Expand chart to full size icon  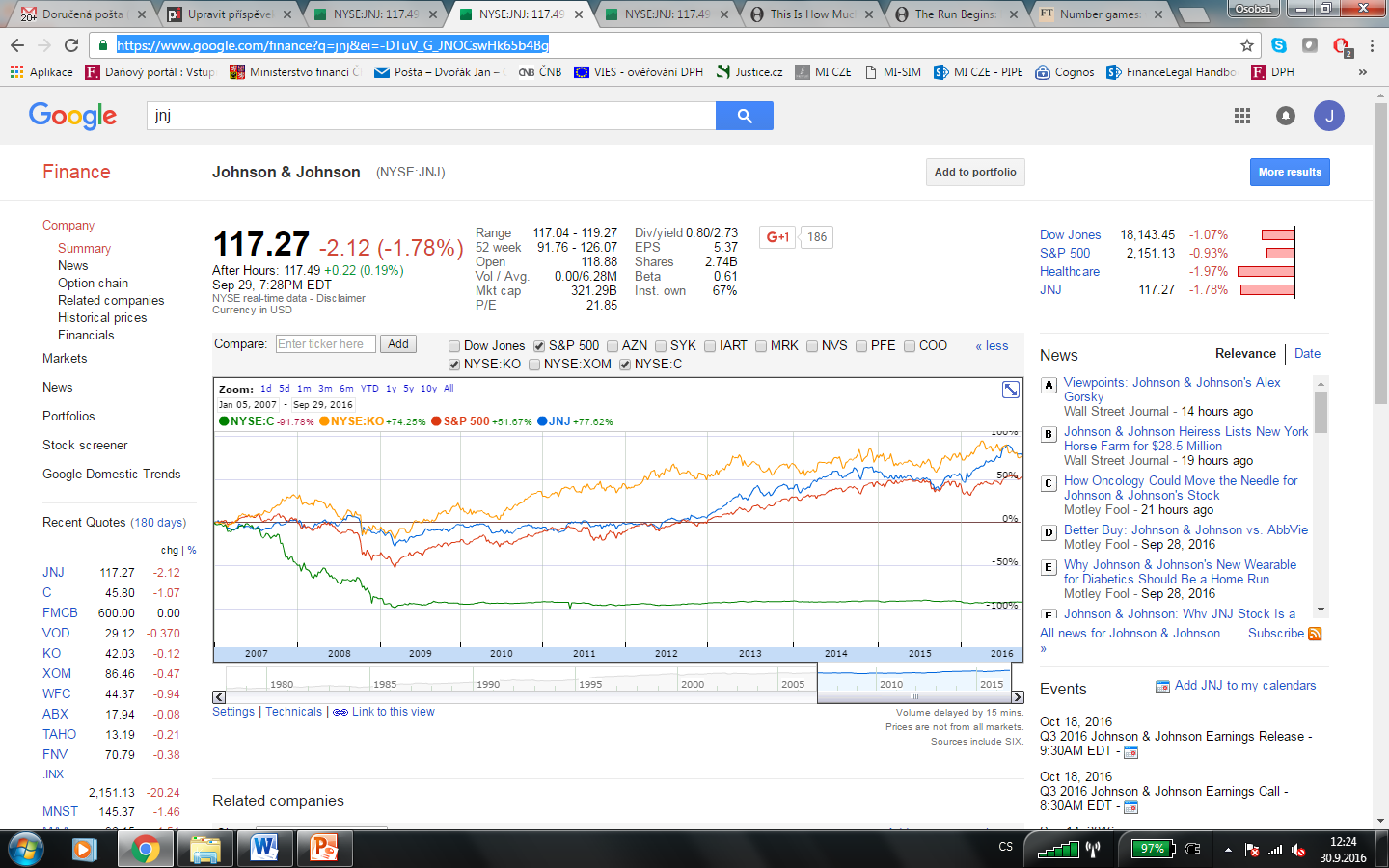[x=1011, y=390]
